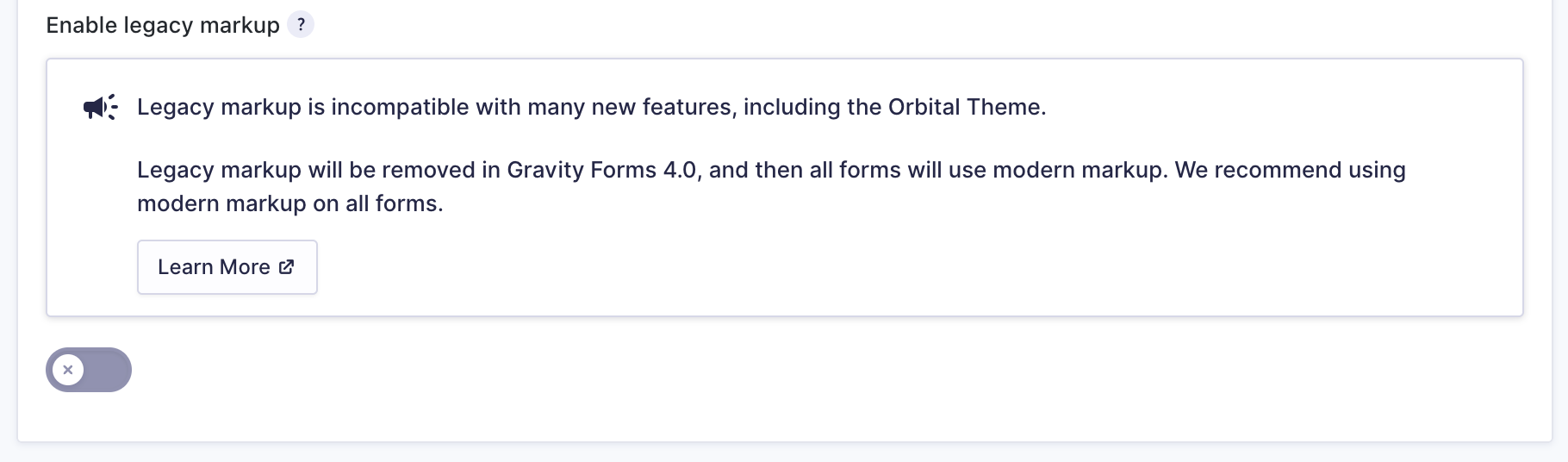Screen dimensions: 1568x462
Task: Click the megaphone announcement icon
Action: pos(100,107)
